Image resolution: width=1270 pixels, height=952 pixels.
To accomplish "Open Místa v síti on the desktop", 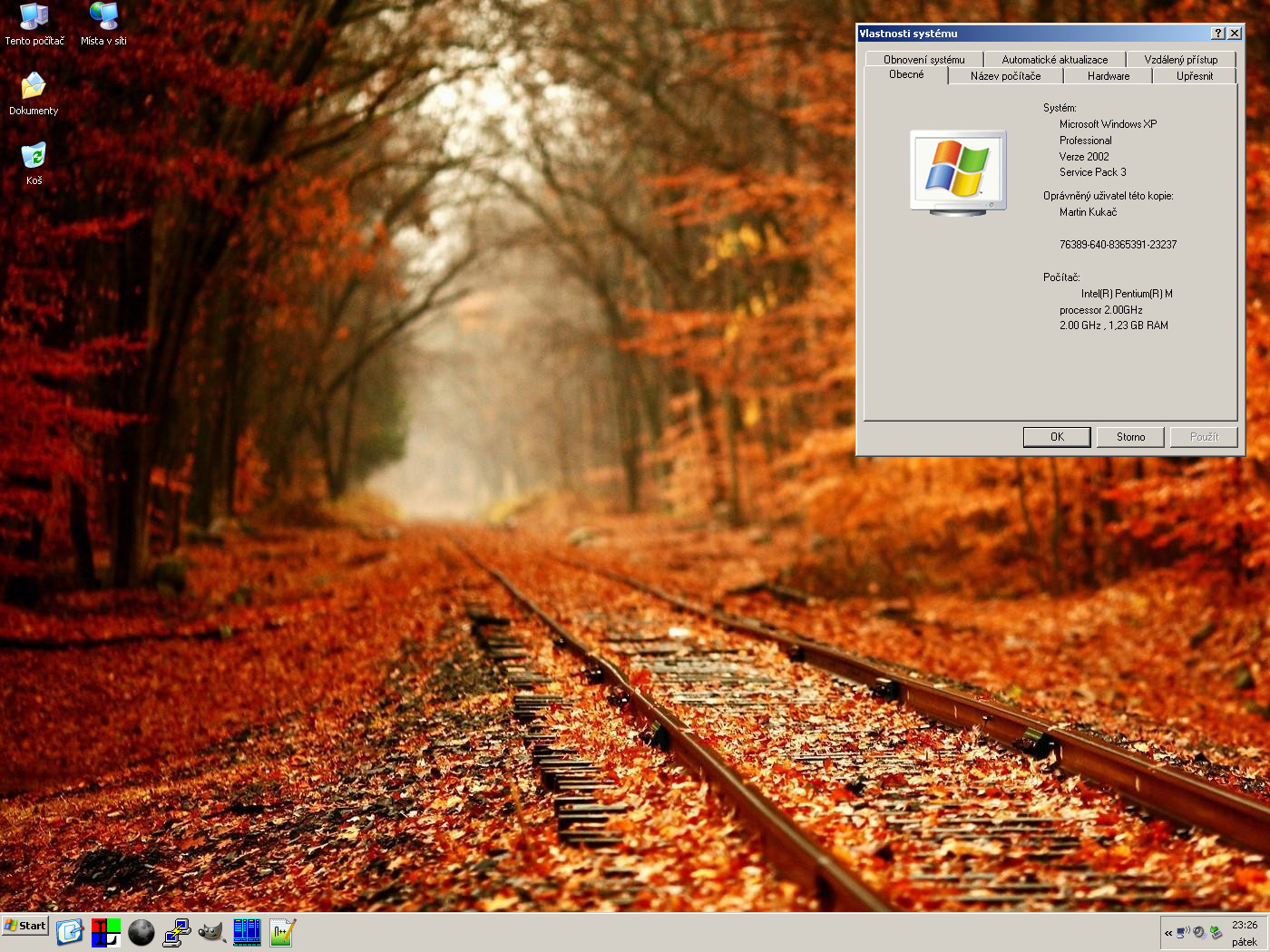I will coord(103,23).
